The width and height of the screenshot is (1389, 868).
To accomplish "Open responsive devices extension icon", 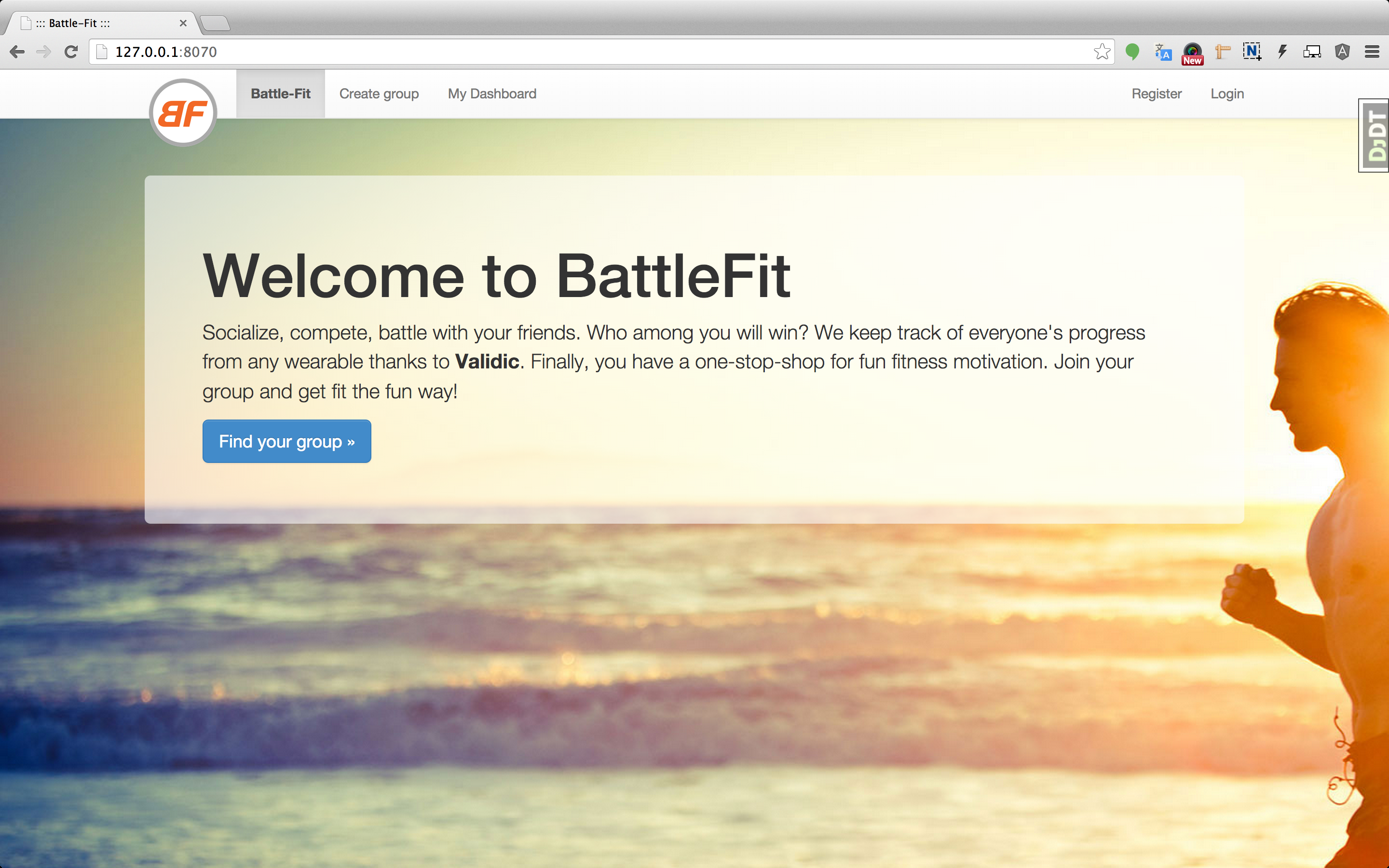I will click(x=1312, y=52).
